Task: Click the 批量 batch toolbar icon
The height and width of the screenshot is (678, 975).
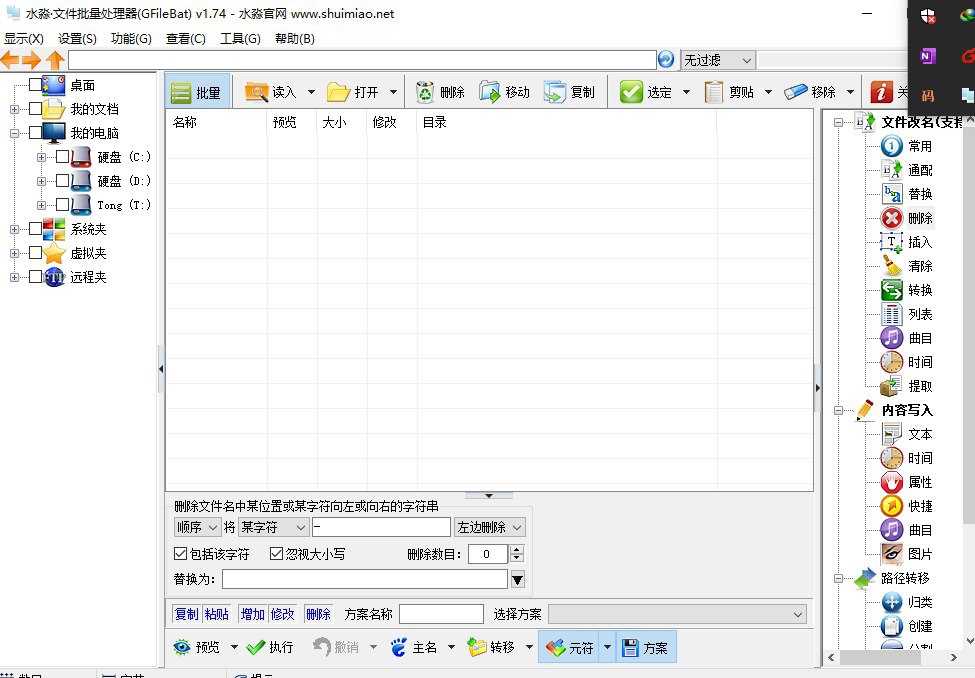Action: pos(181,92)
